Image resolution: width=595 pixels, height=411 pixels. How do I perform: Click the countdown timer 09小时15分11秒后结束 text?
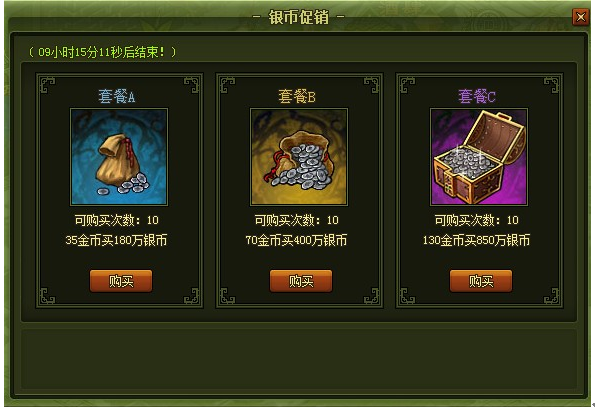(x=102, y=52)
